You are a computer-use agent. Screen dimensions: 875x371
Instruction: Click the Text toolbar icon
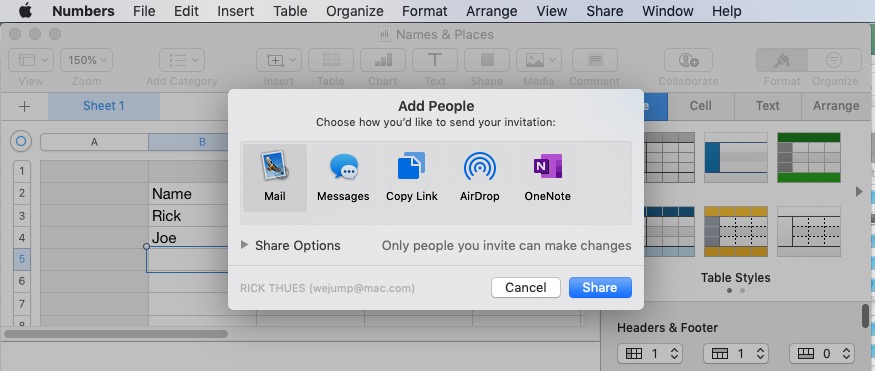click(435, 60)
